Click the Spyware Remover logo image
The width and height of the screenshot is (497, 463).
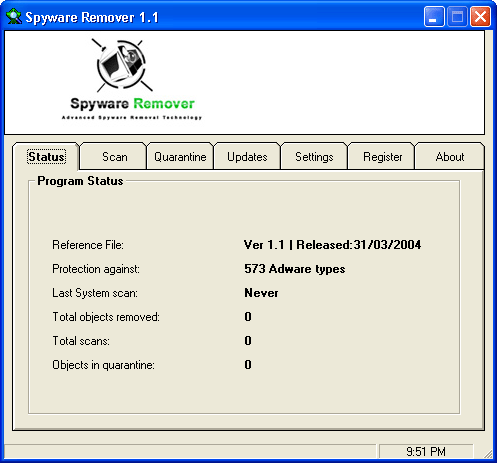[x=132, y=79]
